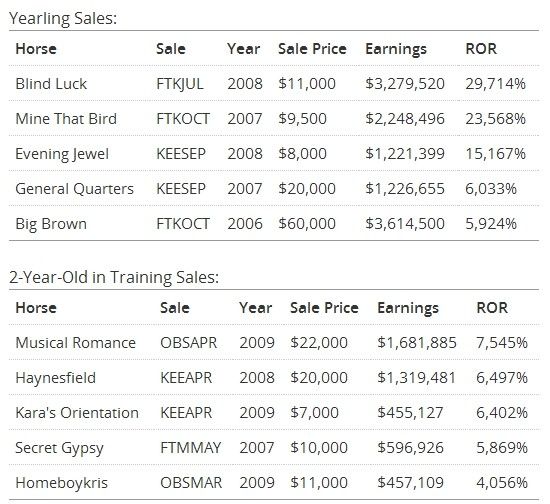Click the Blind Luck horse name
550x504 pixels.
(x=51, y=84)
